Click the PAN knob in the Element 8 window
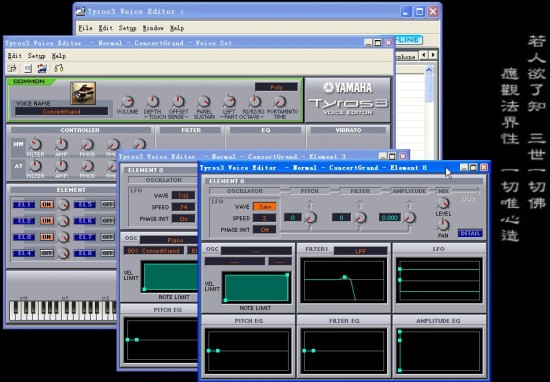 tap(443, 225)
